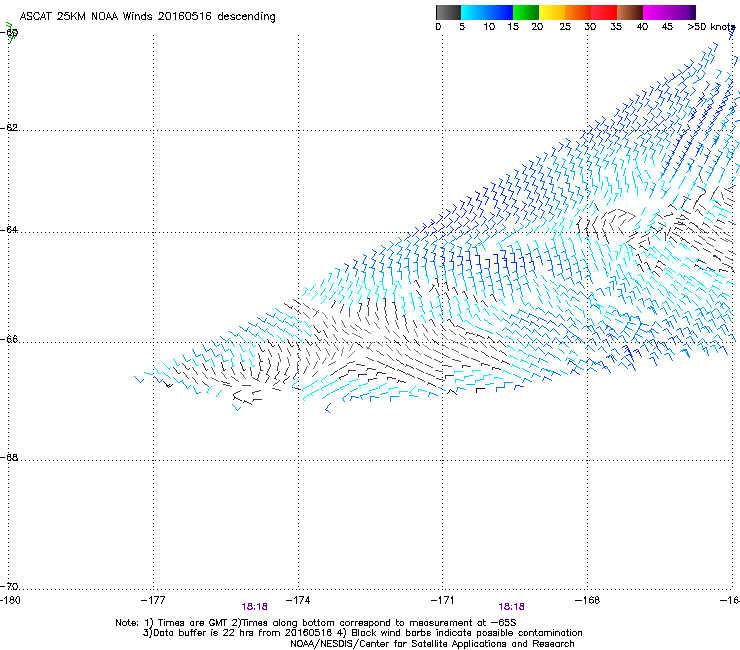Image resolution: width=740 pixels, height=650 pixels.
Task: Click the 'Times are GMT' note line
Action: coord(316,623)
